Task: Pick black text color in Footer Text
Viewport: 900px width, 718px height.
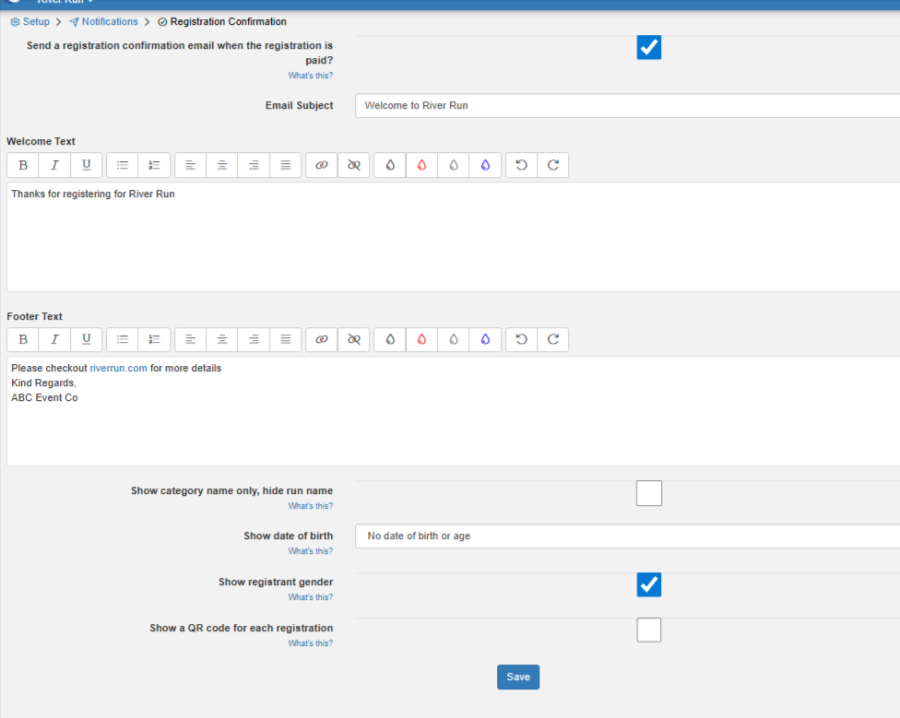Action: tap(390, 339)
